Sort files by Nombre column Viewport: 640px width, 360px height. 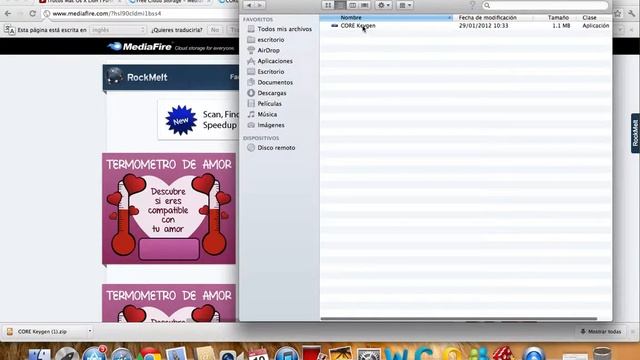pos(386,18)
